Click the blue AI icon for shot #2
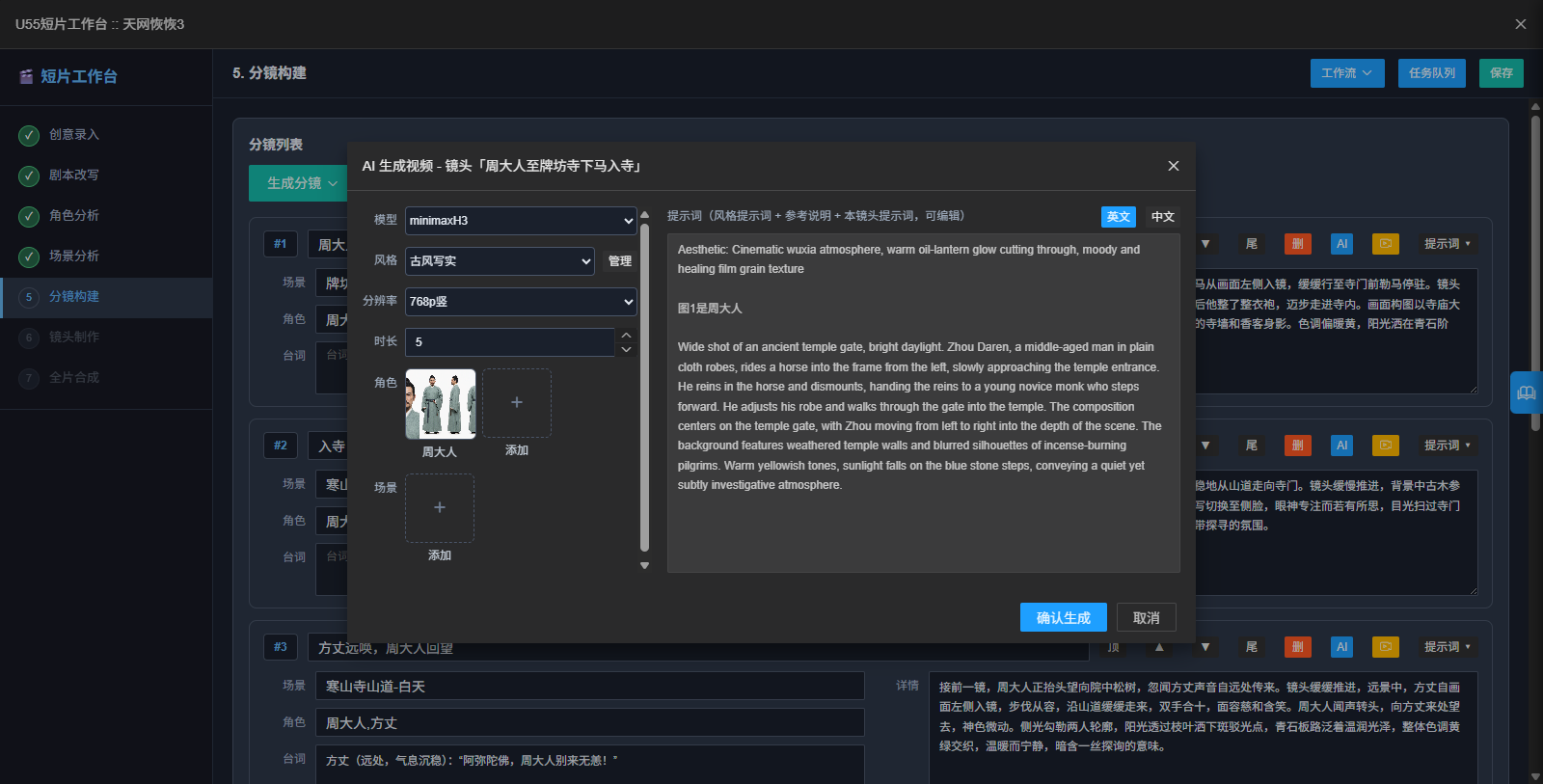The height and width of the screenshot is (784, 1543). [1341, 446]
